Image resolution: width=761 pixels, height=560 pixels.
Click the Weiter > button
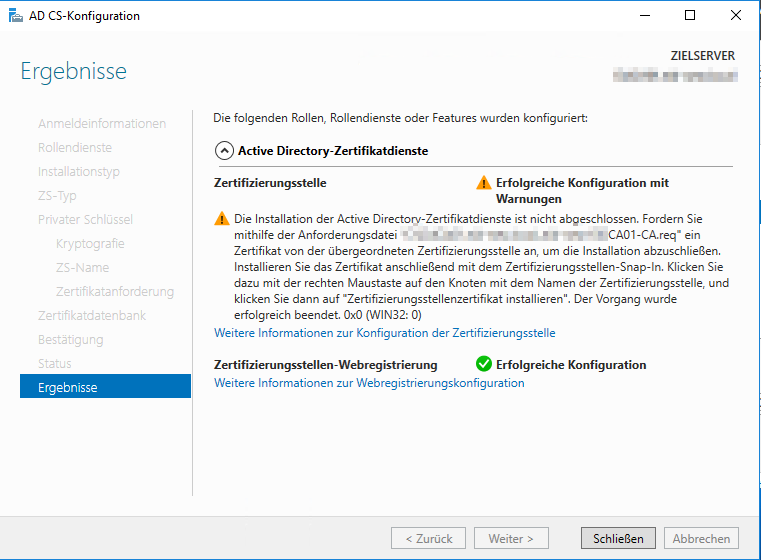(511, 539)
